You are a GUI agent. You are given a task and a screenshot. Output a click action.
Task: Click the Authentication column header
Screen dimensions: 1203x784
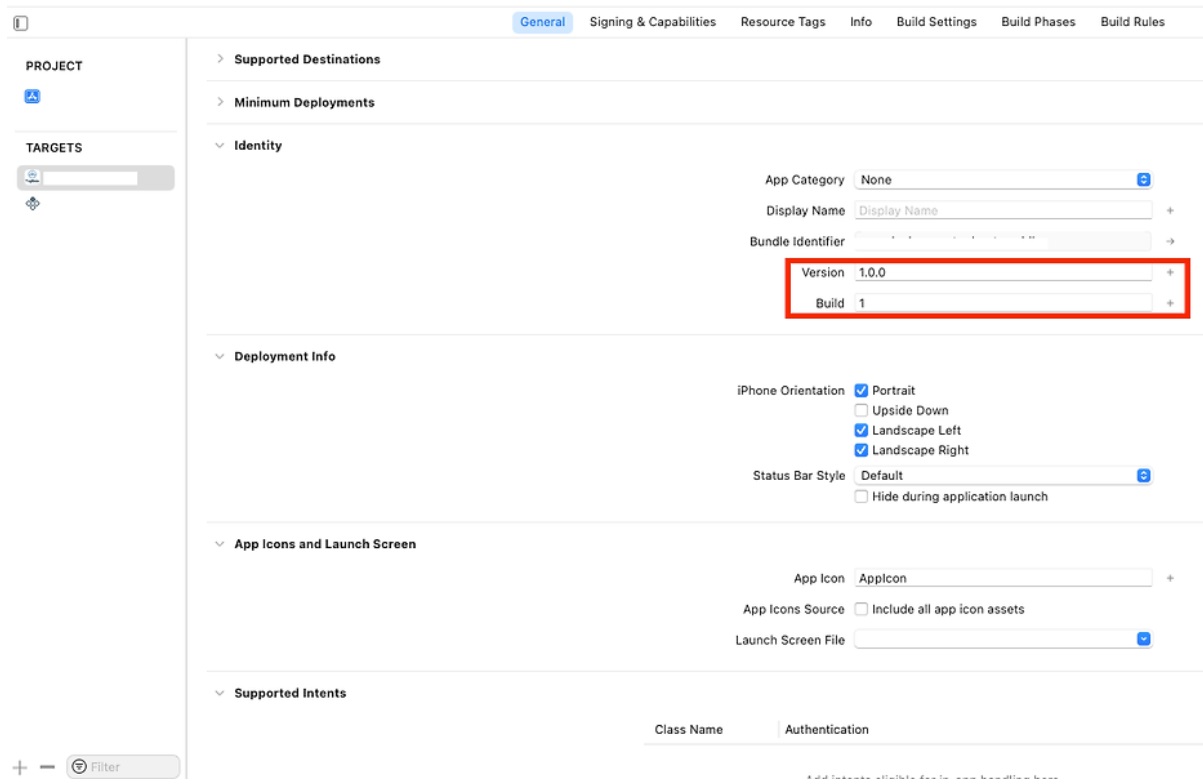tap(827, 730)
